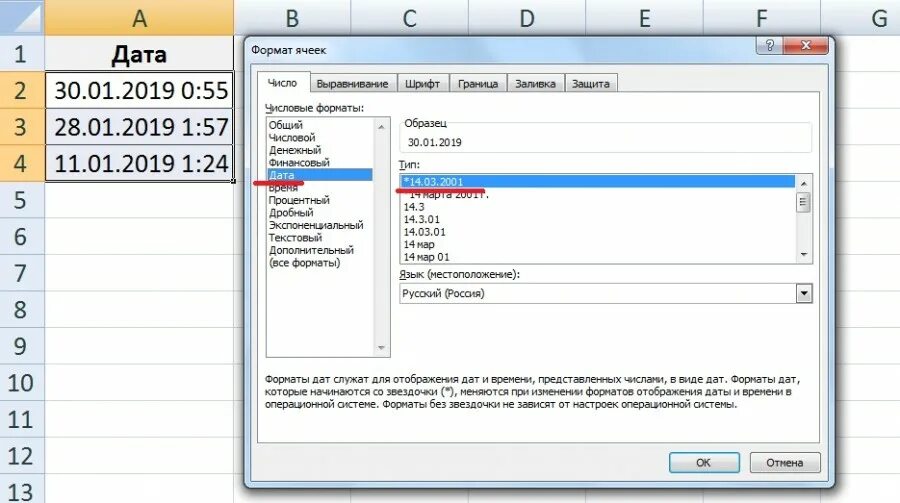
Task: Close the Формат ячеек dialog
Action: coord(805,45)
